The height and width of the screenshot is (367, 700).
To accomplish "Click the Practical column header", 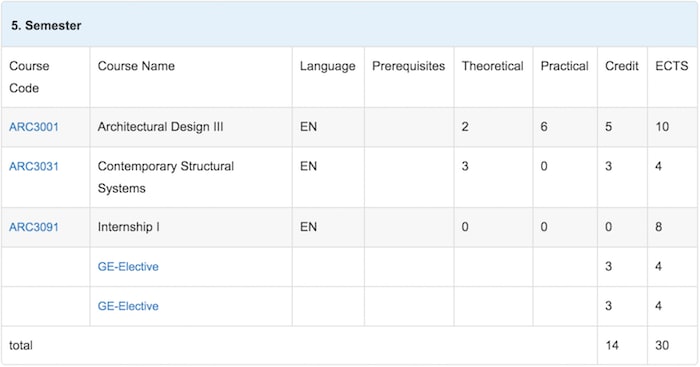I will tap(564, 66).
